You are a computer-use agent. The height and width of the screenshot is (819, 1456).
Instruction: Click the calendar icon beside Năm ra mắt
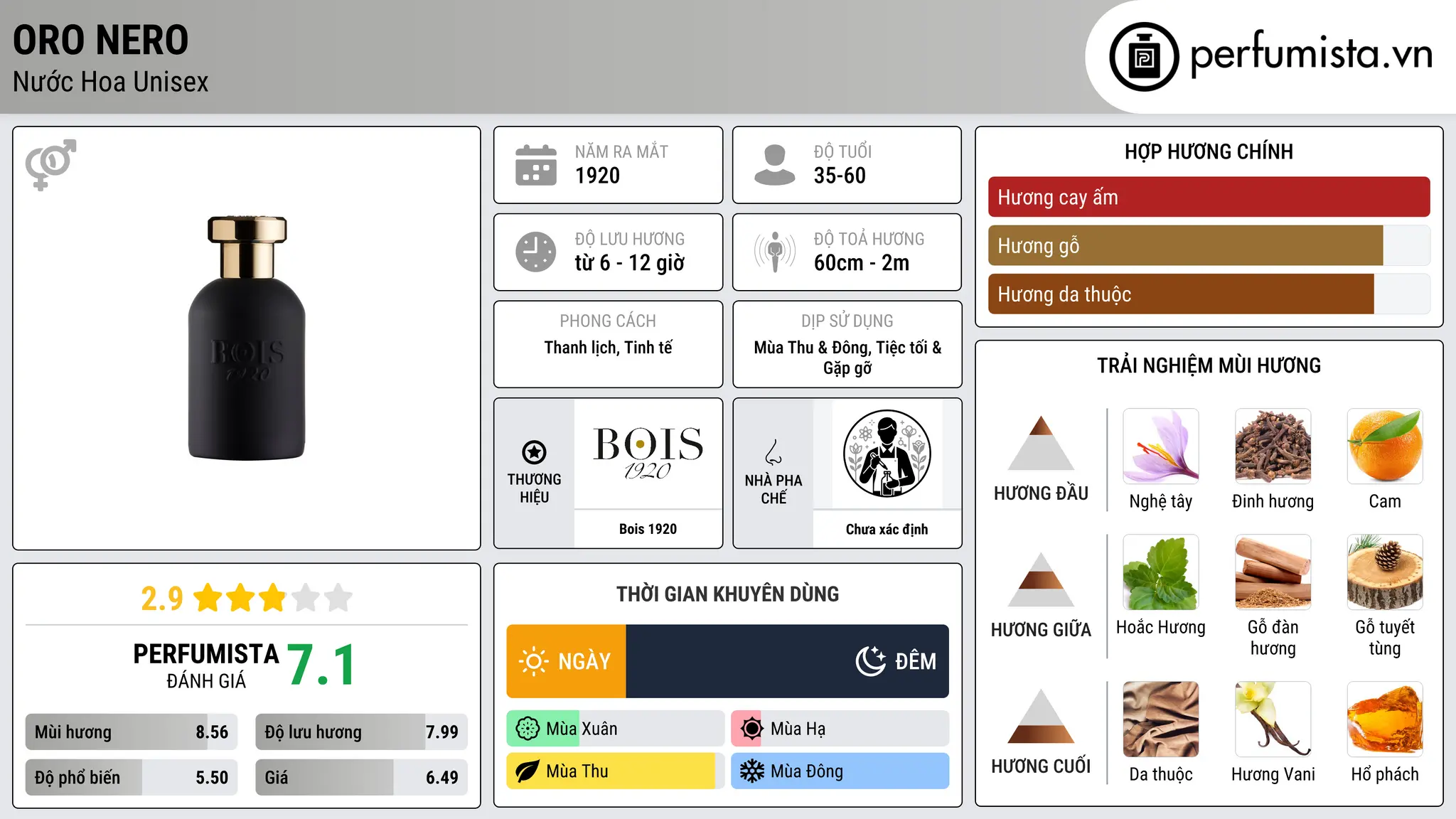click(536, 165)
